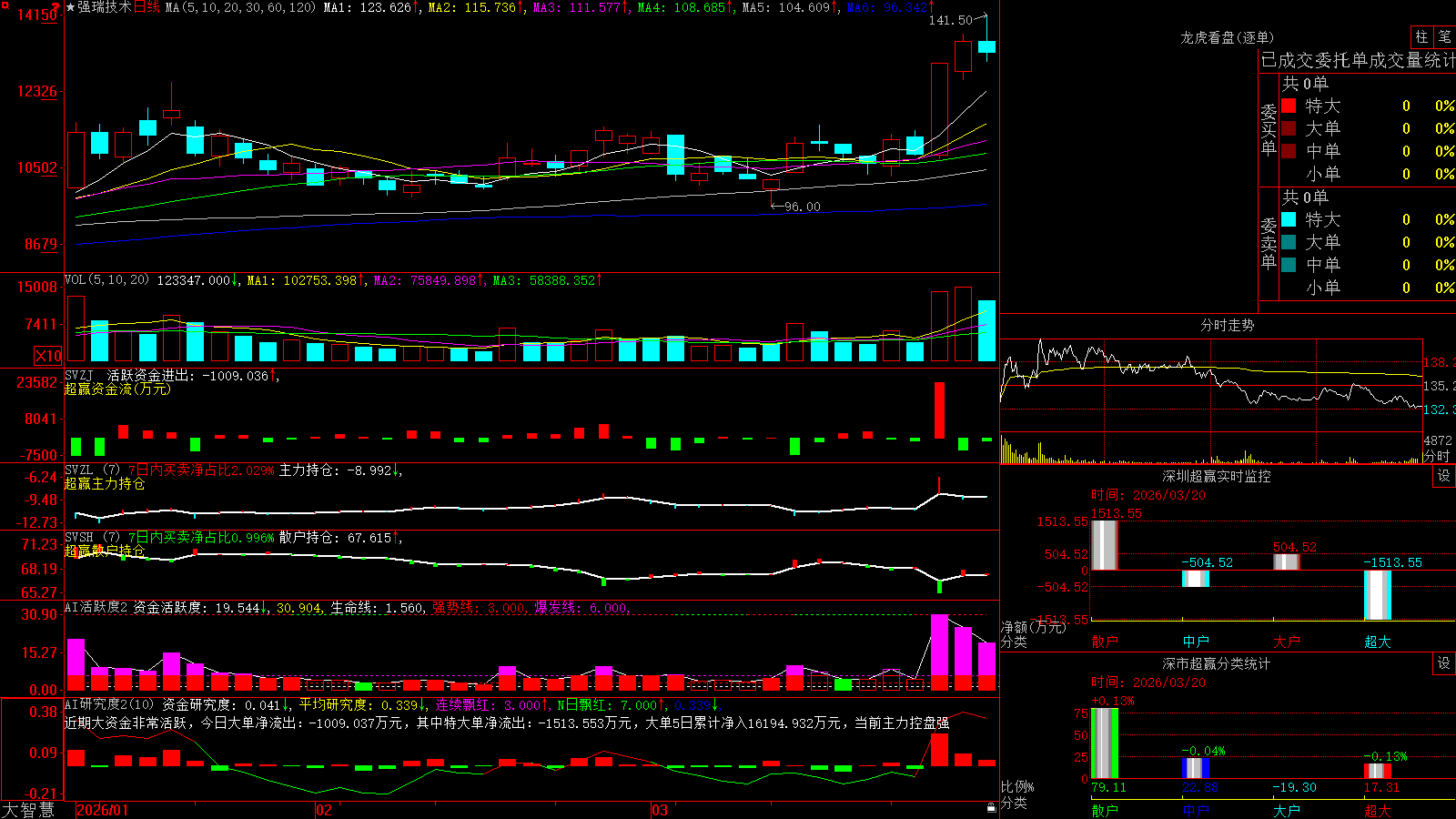Click the teal 大单 sell-order swatch

(x=1289, y=242)
